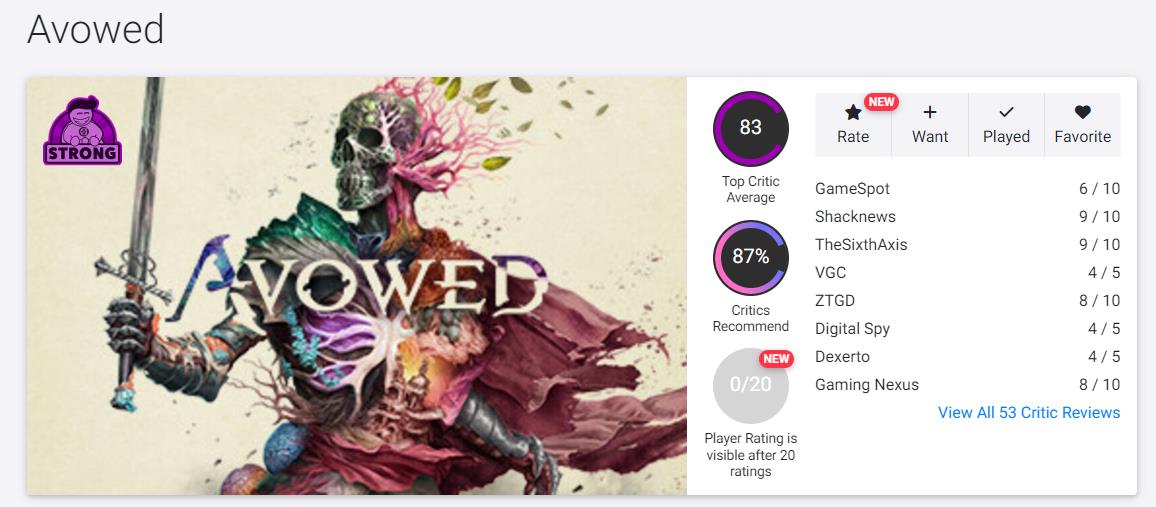Open the Dexerto review

(x=842, y=357)
